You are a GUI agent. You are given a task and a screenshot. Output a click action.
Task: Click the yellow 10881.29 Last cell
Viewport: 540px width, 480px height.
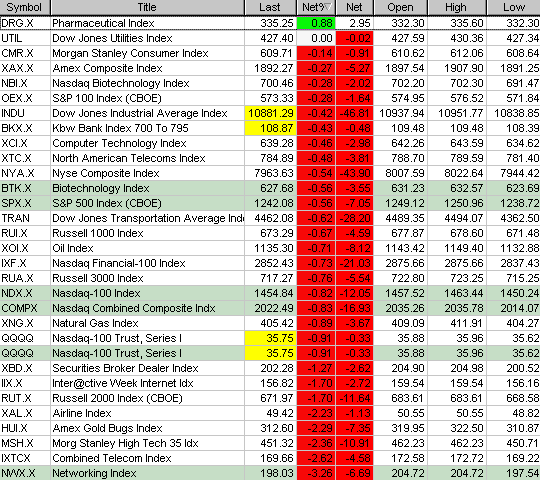point(271,113)
